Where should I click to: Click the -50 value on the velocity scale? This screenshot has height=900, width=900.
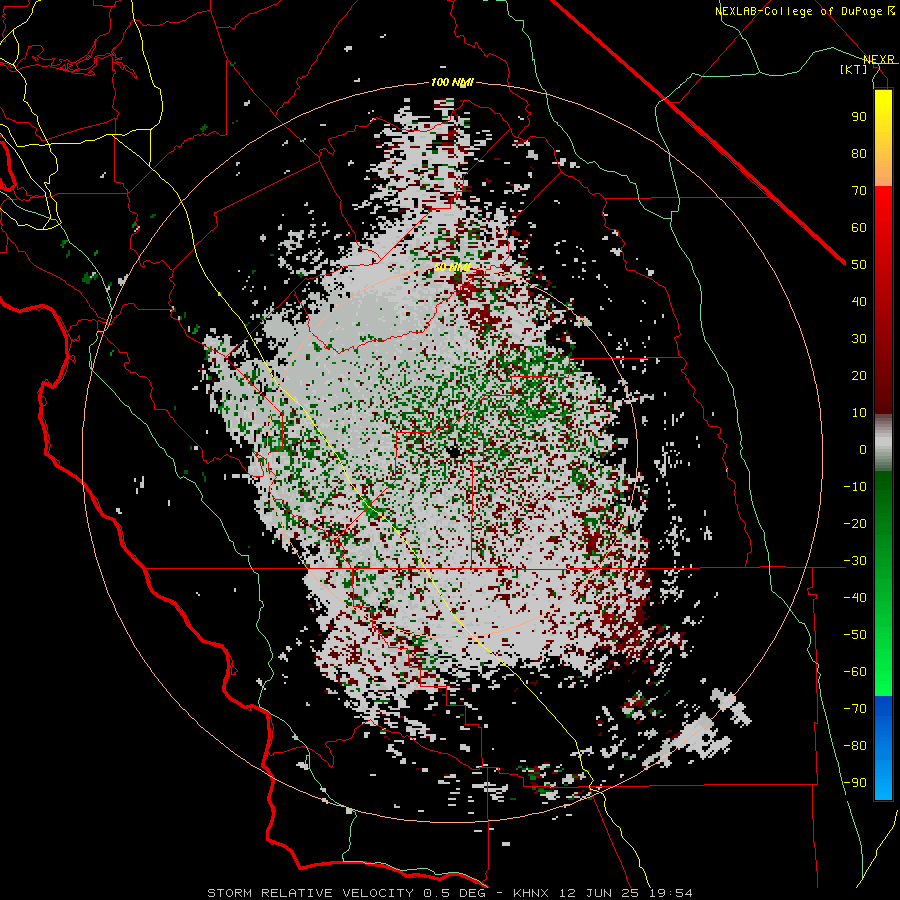coord(855,634)
